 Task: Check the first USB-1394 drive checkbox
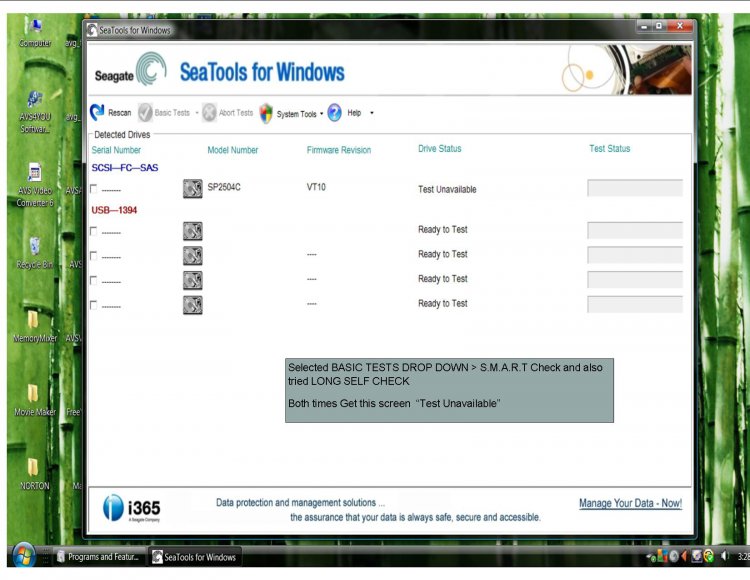94,231
